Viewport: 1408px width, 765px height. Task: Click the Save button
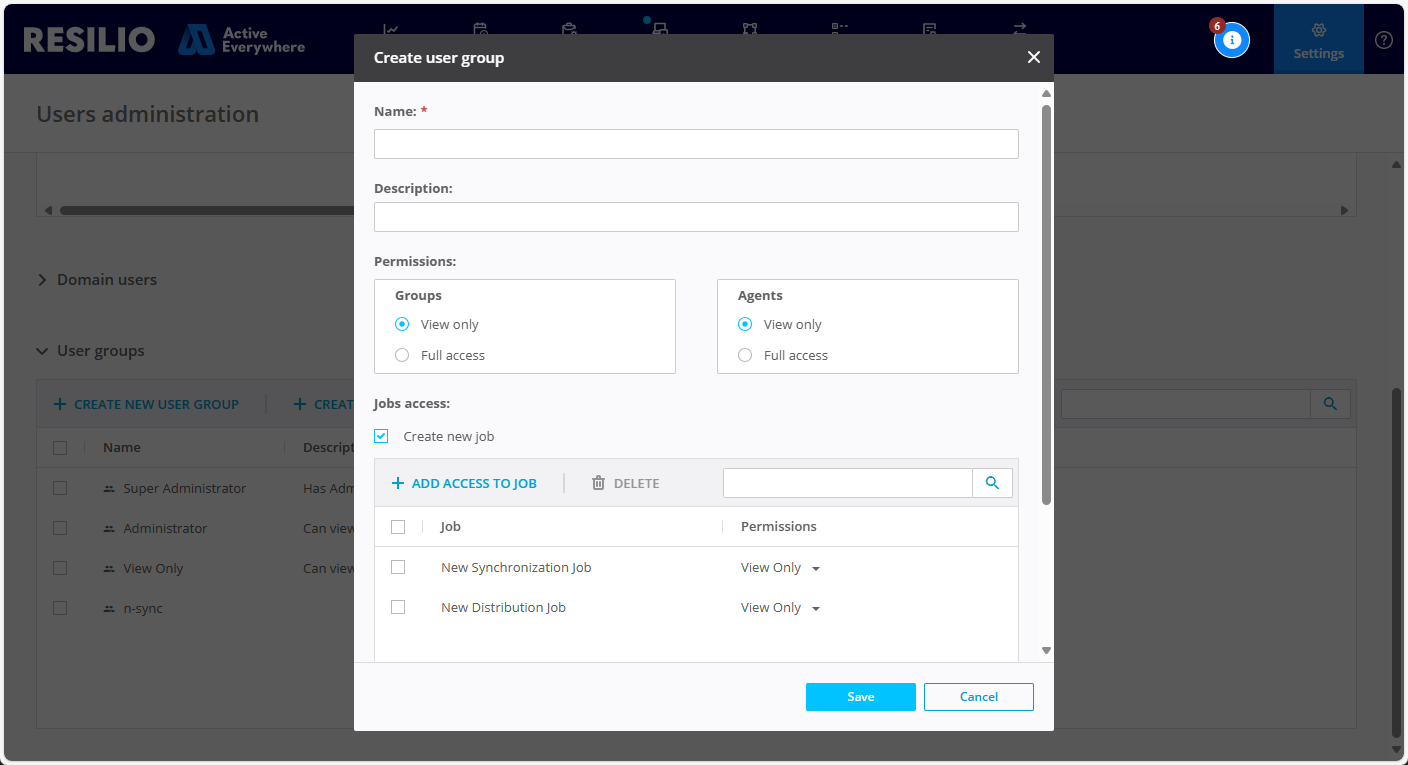860,697
